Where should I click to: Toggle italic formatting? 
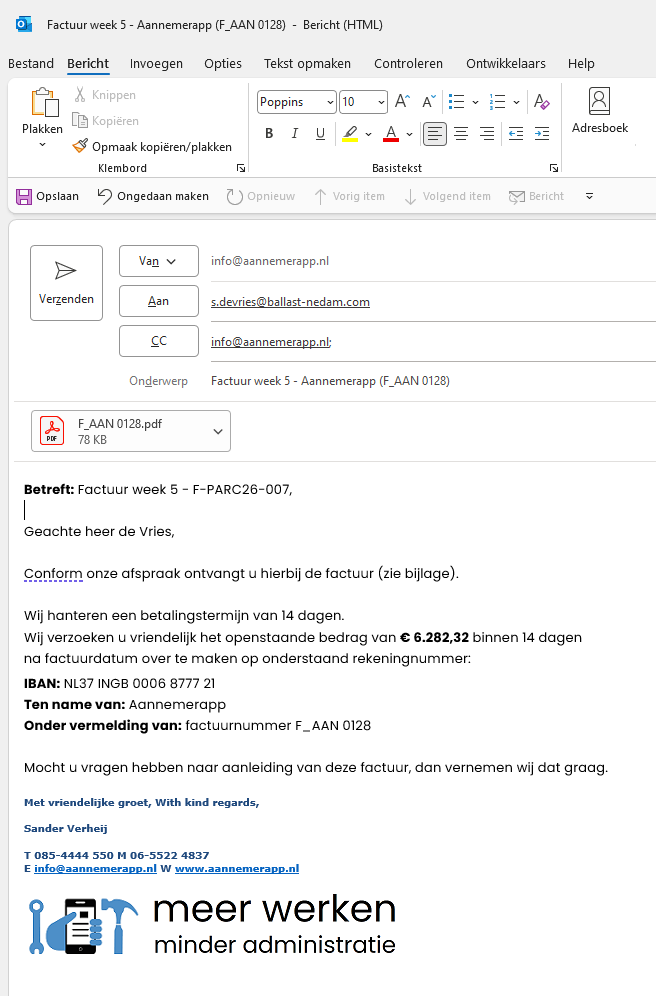[x=294, y=134]
